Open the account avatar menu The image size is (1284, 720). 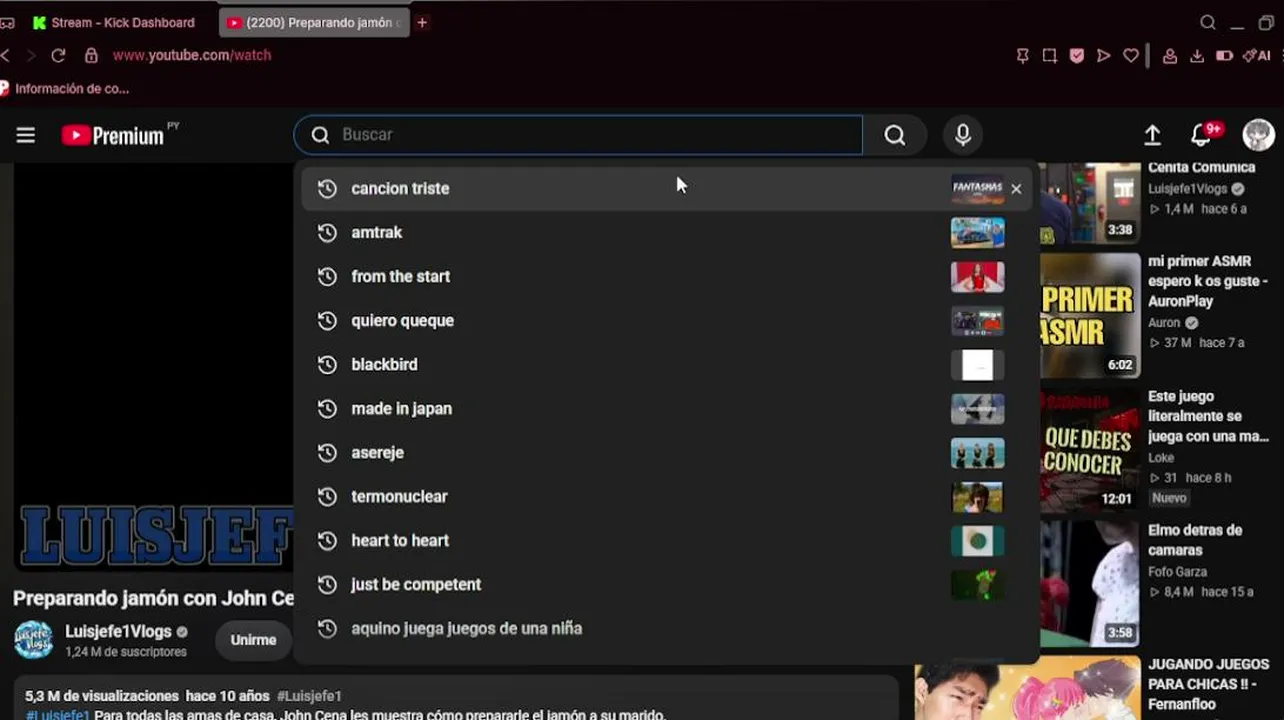point(1258,135)
